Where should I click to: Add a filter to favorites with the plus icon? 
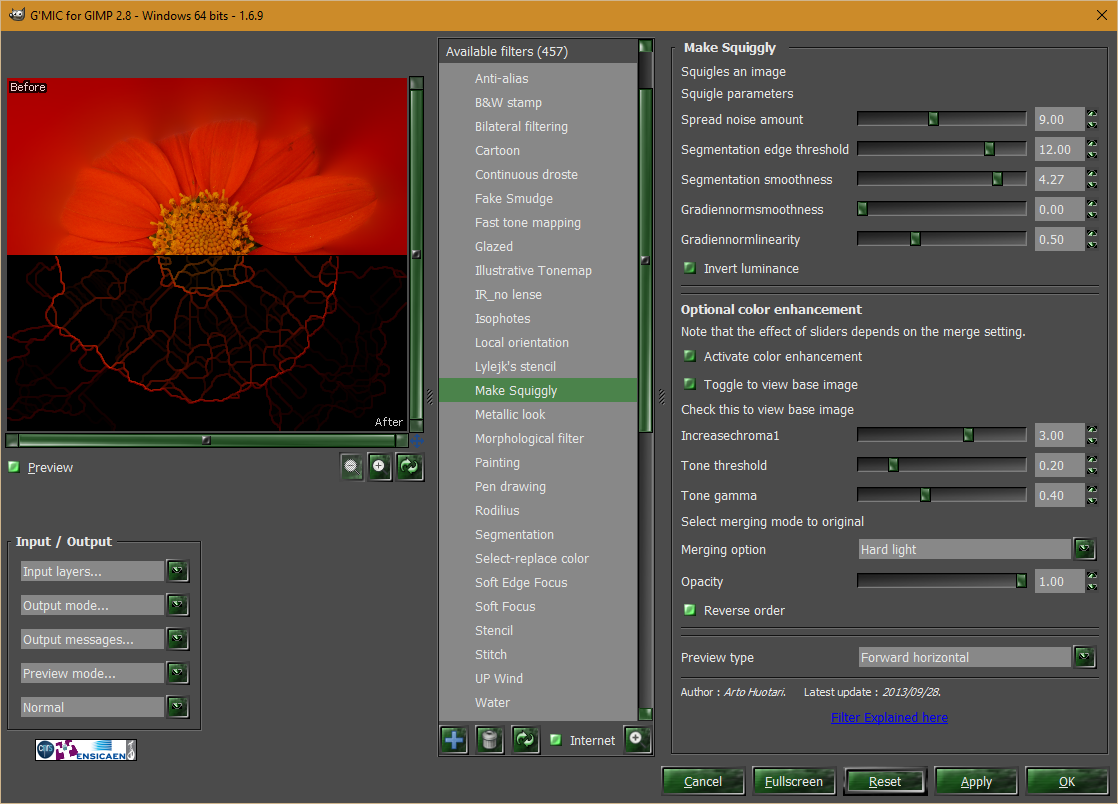click(x=454, y=740)
